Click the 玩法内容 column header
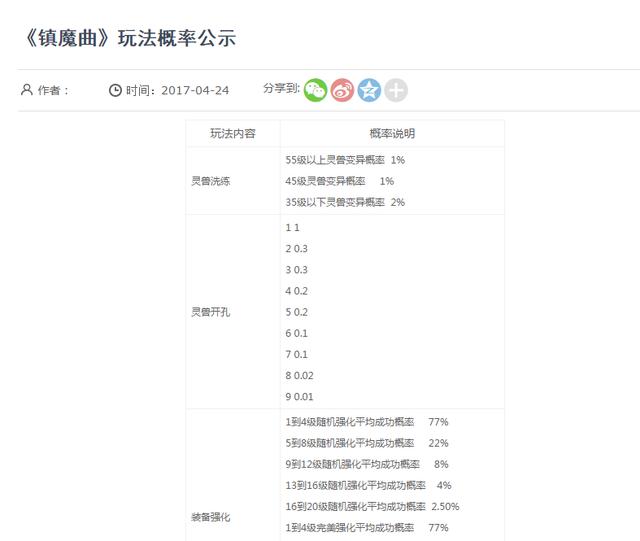The height and width of the screenshot is (541, 640). [232, 134]
